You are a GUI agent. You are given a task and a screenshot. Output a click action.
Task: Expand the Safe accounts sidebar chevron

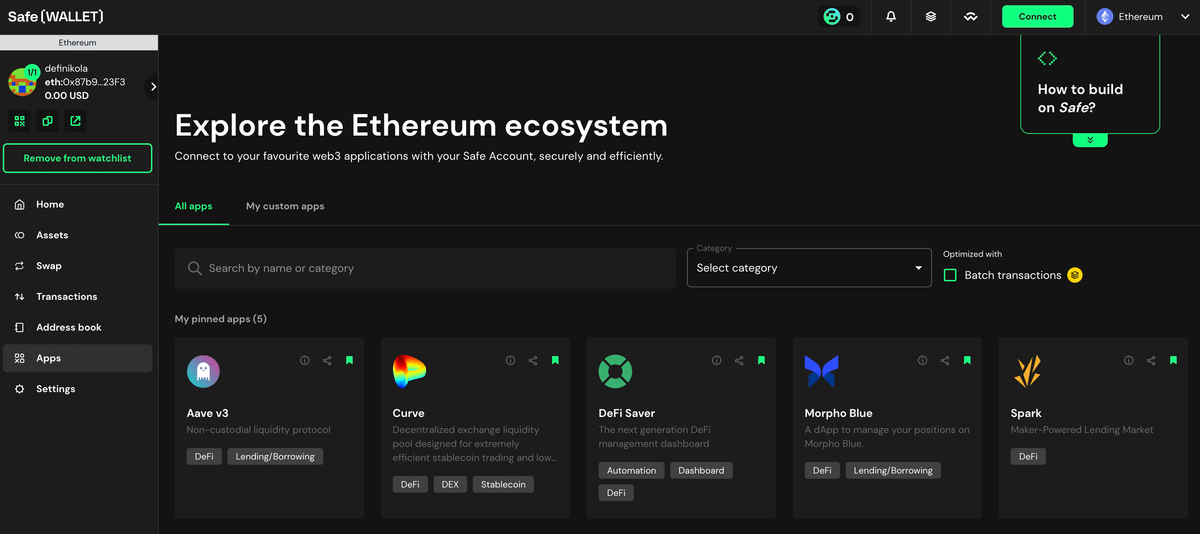(x=153, y=87)
